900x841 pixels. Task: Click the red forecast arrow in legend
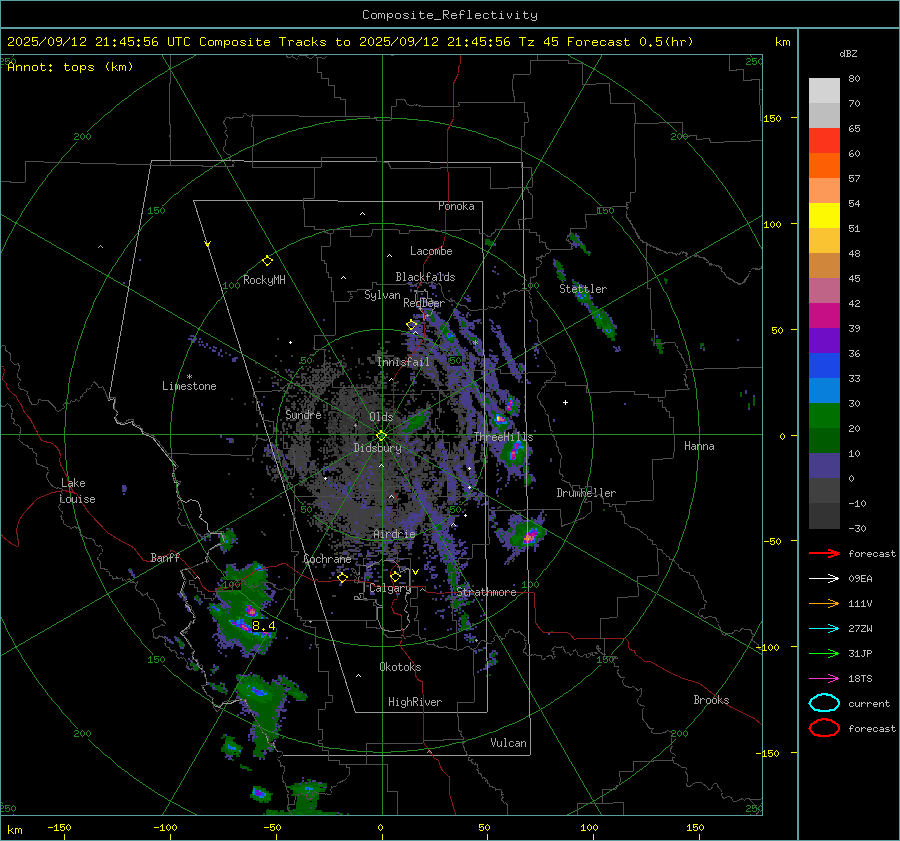coord(824,553)
